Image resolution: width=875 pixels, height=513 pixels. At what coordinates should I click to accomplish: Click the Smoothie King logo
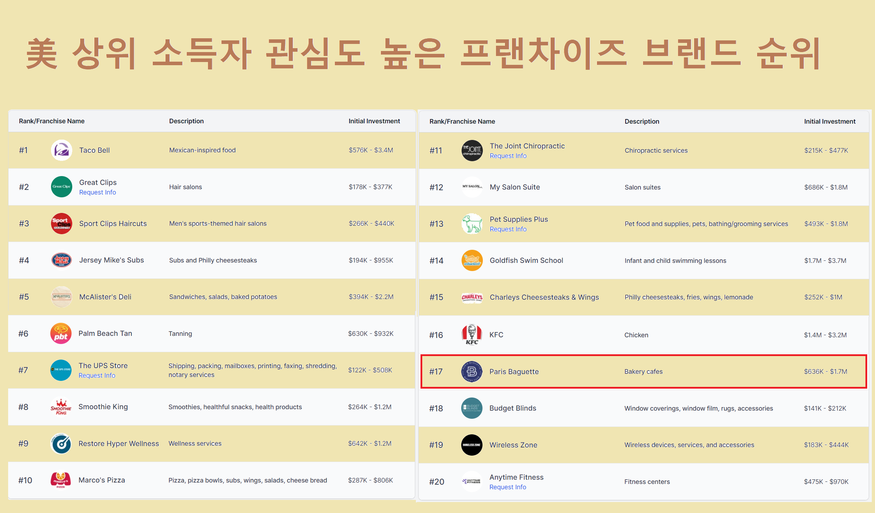(x=61, y=407)
